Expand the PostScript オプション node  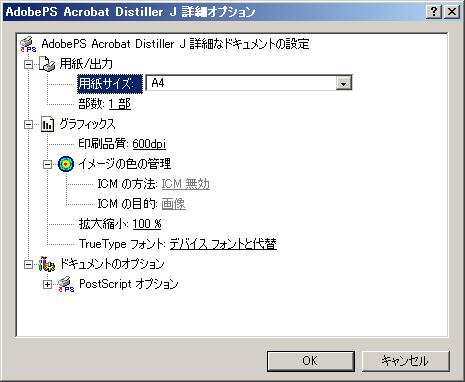coord(48,285)
